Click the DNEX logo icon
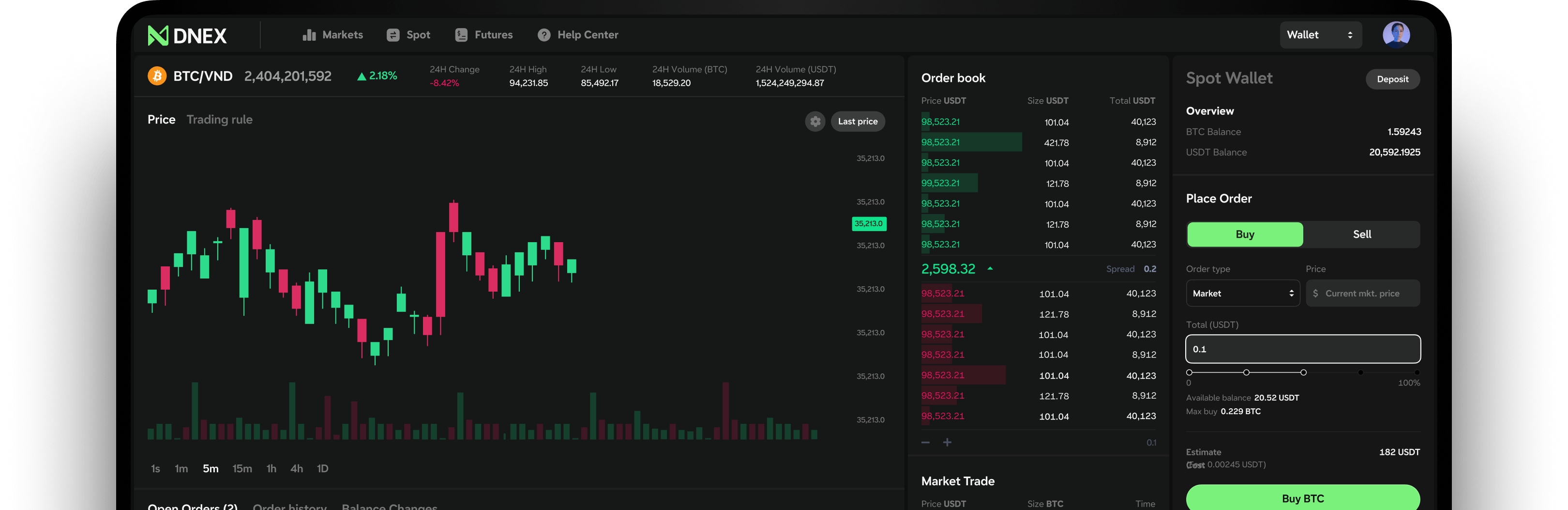 (x=158, y=35)
